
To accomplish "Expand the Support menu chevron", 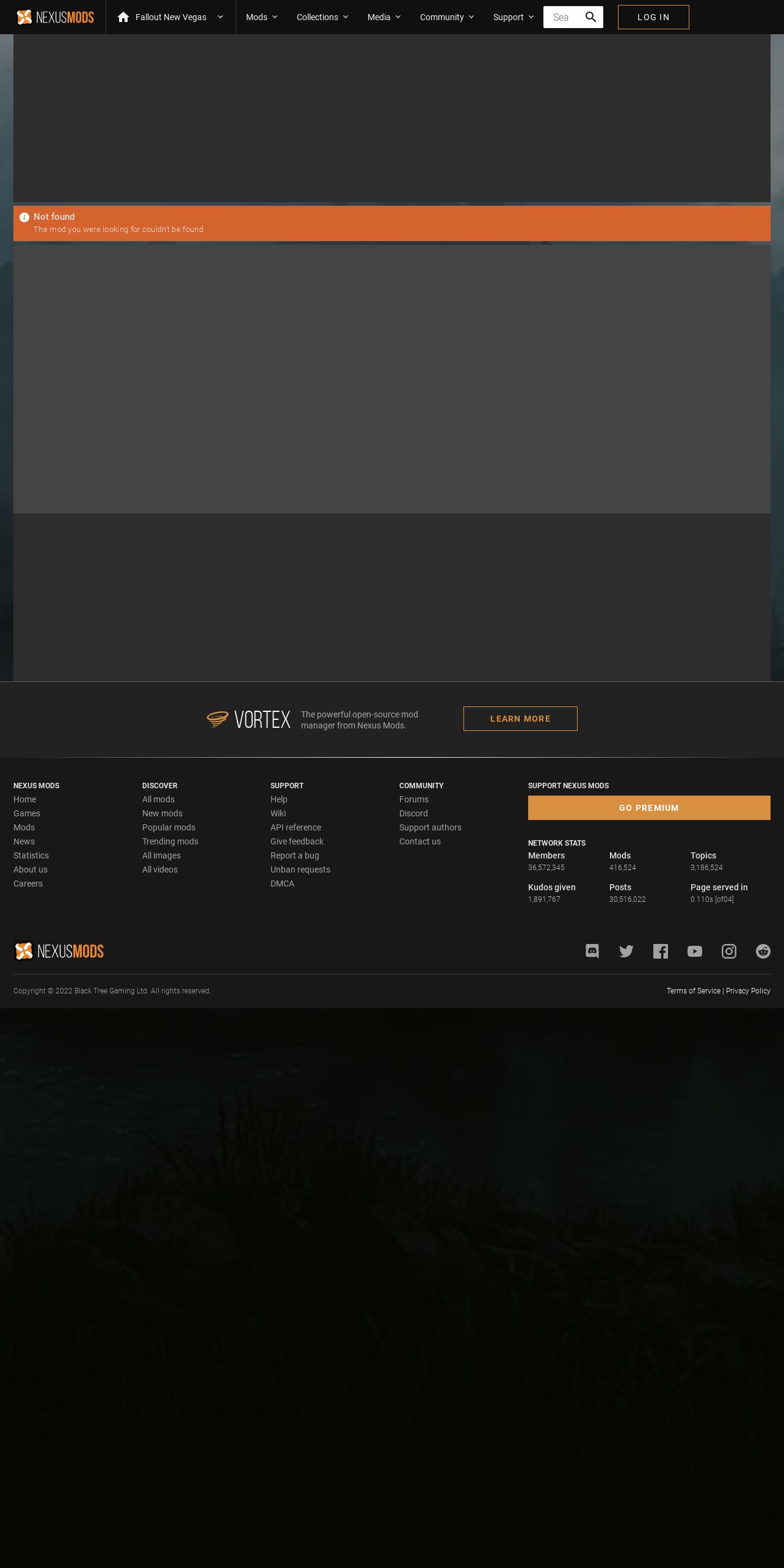I will (x=531, y=17).
